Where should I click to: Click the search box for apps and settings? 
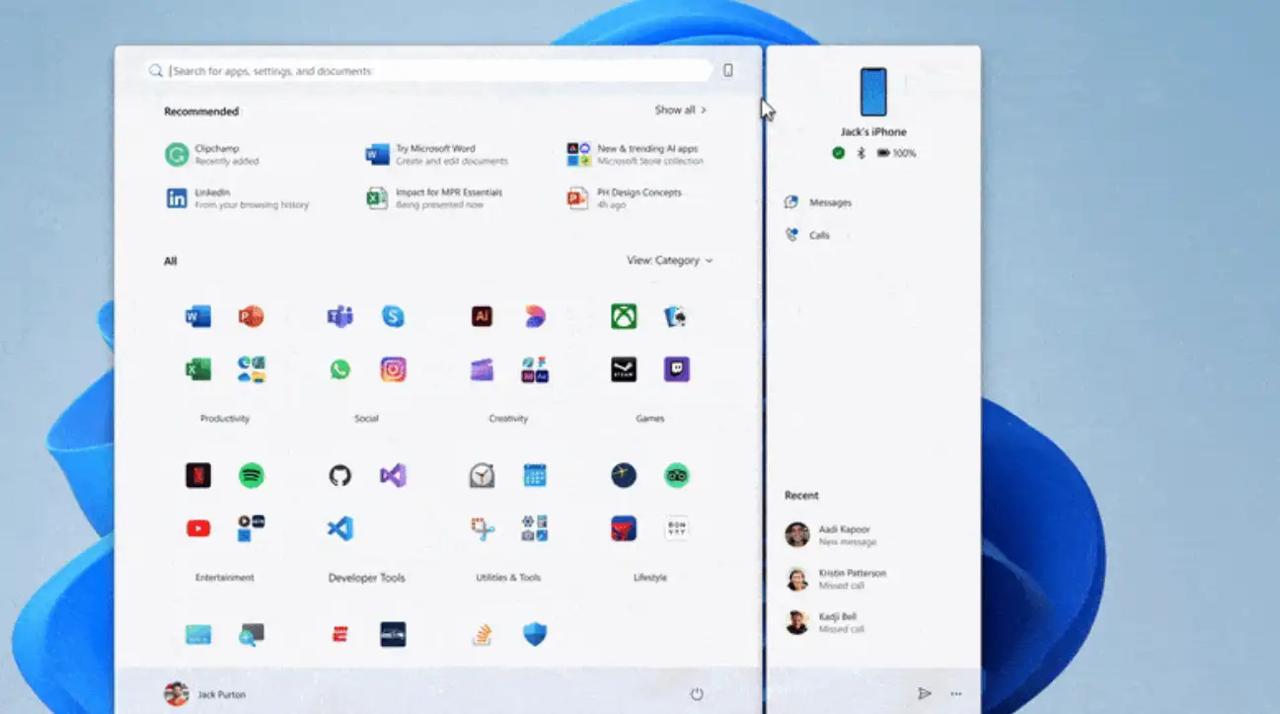click(430, 71)
